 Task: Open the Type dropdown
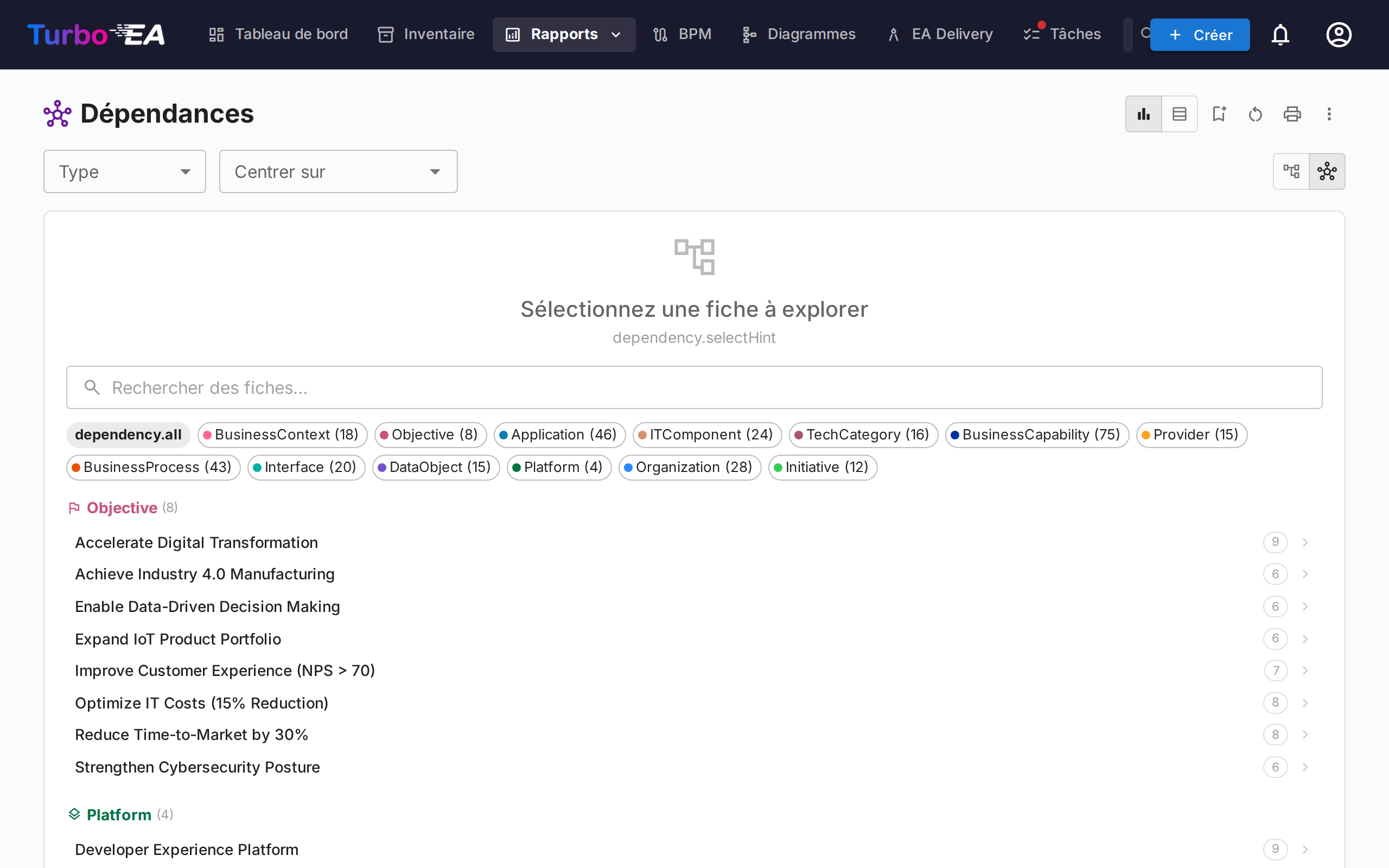[x=125, y=171]
